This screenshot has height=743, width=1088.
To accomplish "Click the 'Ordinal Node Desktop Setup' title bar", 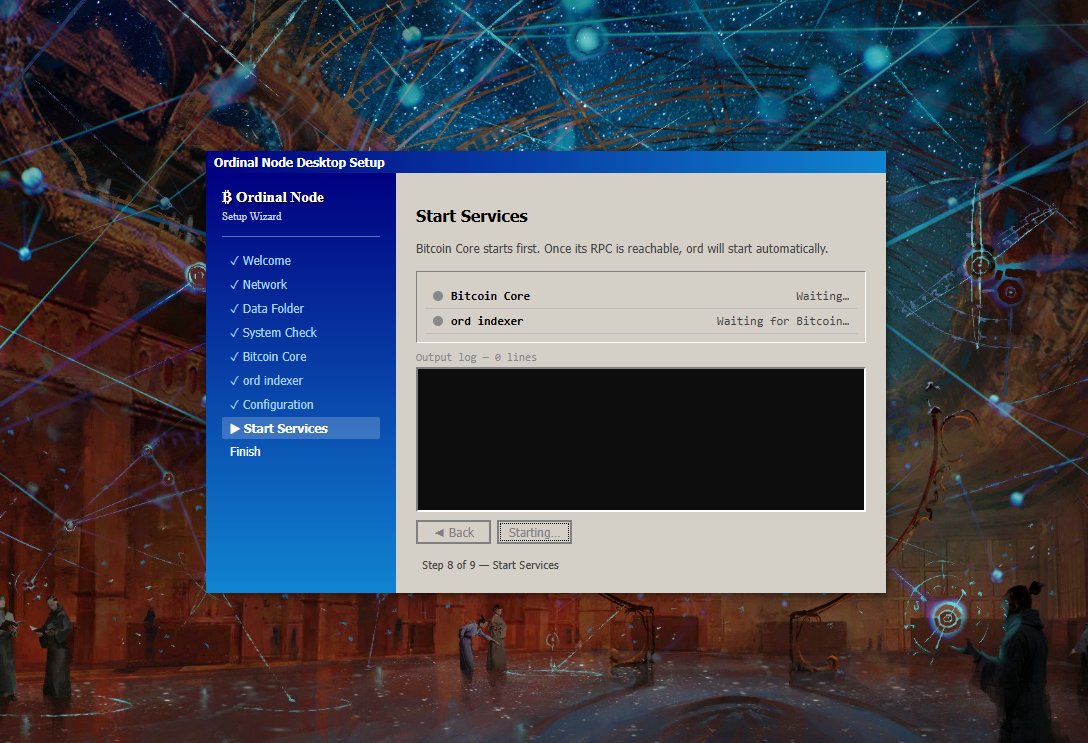I will point(545,162).
